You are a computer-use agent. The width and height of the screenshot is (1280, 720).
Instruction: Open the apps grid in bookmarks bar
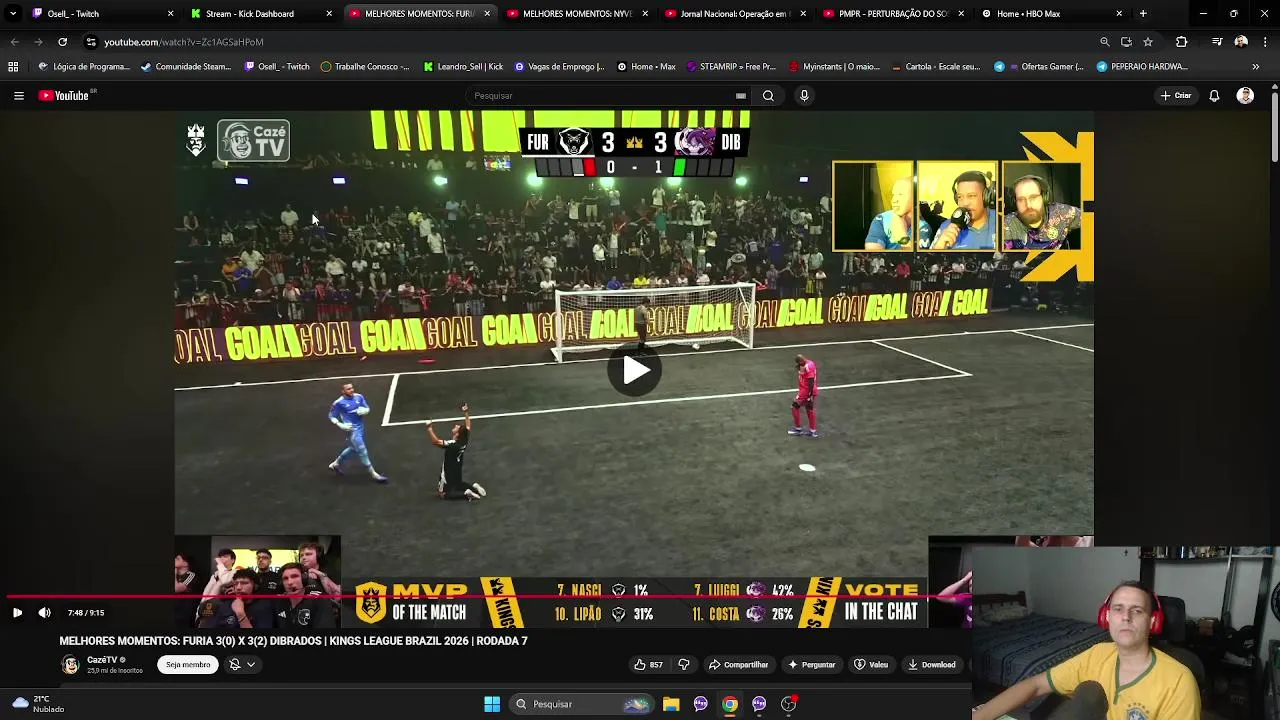click(13, 67)
